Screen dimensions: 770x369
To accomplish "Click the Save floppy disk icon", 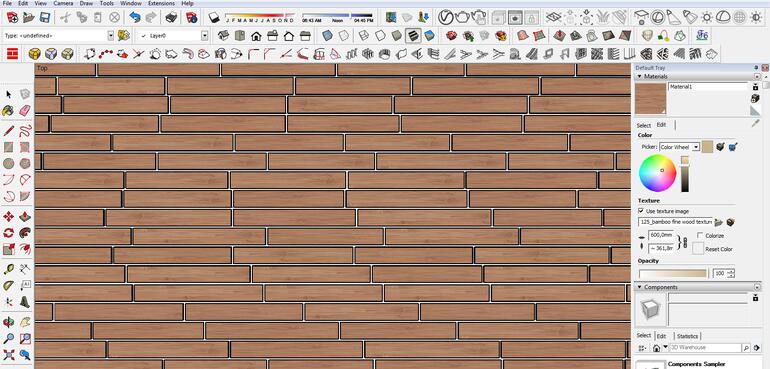I will coord(45,18).
